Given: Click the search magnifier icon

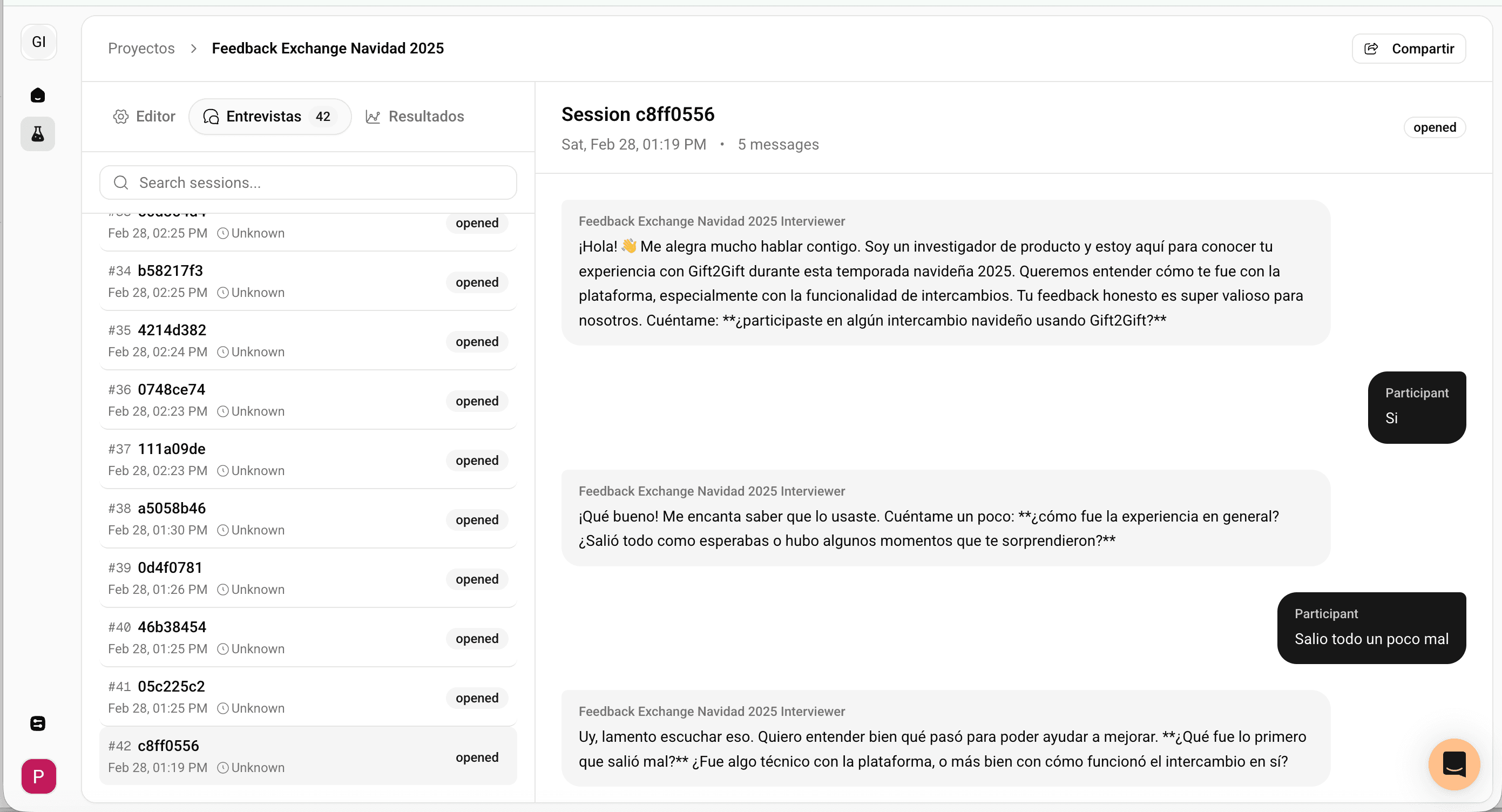Looking at the screenshot, I should pos(121,182).
